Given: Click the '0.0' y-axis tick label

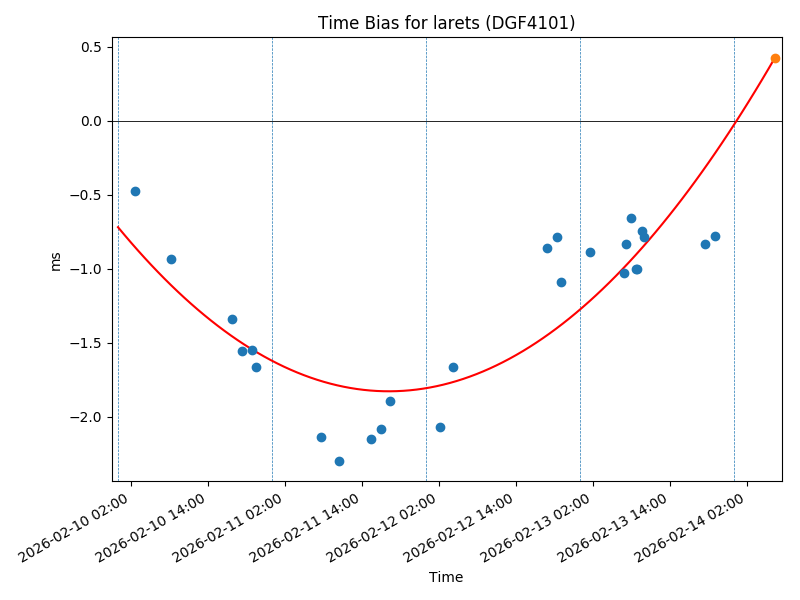Looking at the screenshot, I should 91,121.
